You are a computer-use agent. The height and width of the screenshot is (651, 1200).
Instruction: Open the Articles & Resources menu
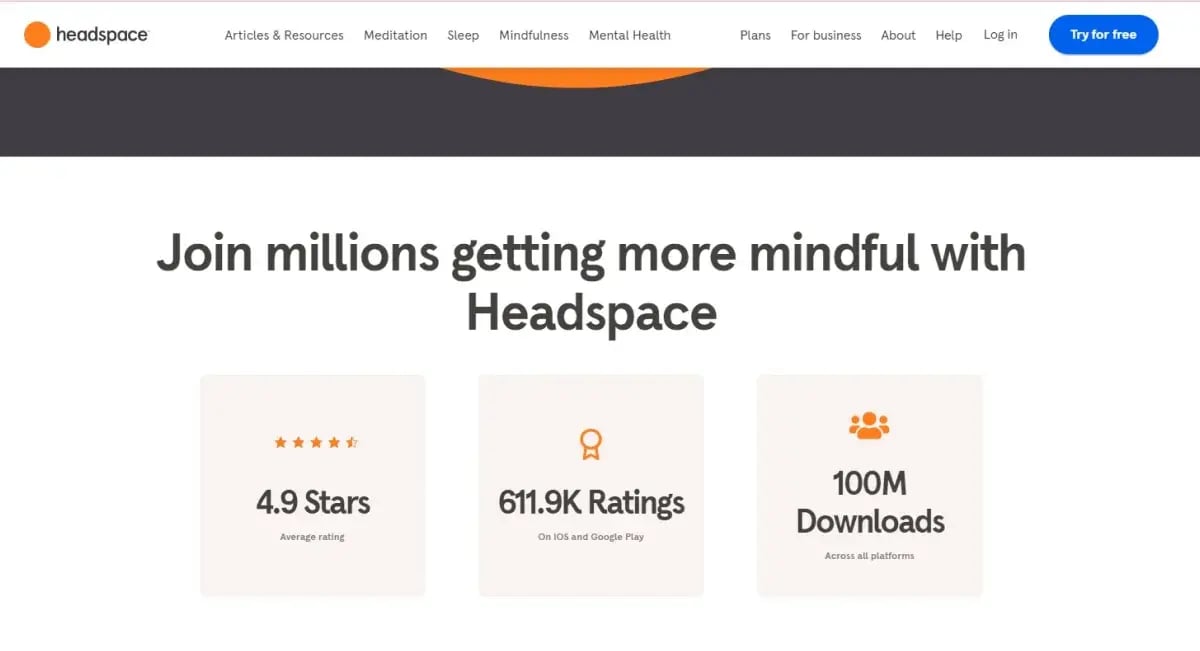[x=283, y=35]
